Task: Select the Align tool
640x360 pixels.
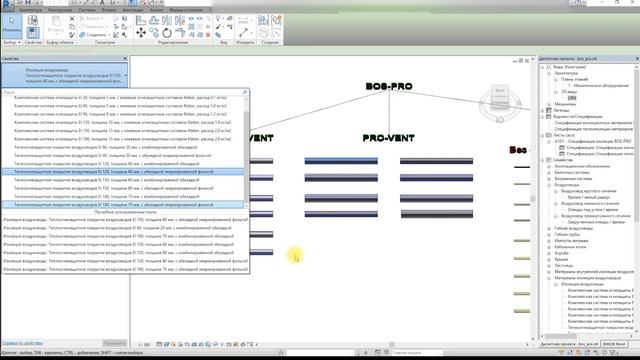Action: tap(141, 20)
